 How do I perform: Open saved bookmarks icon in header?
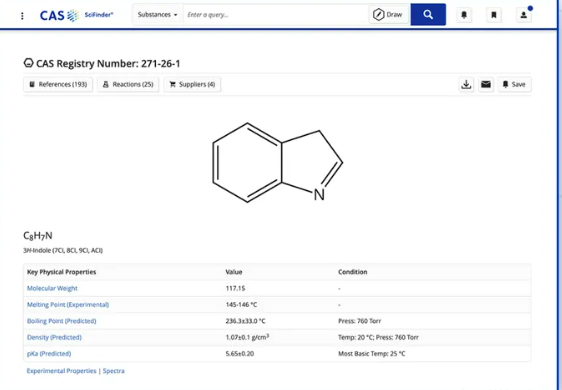[x=494, y=15]
